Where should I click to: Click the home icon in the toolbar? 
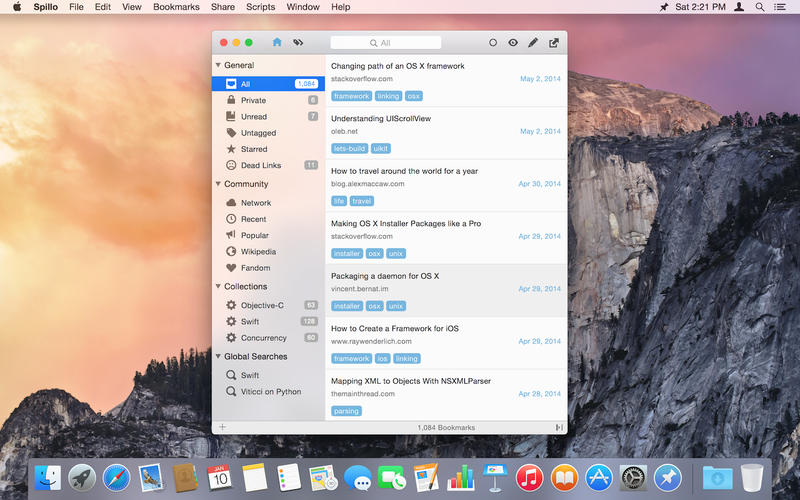276,43
